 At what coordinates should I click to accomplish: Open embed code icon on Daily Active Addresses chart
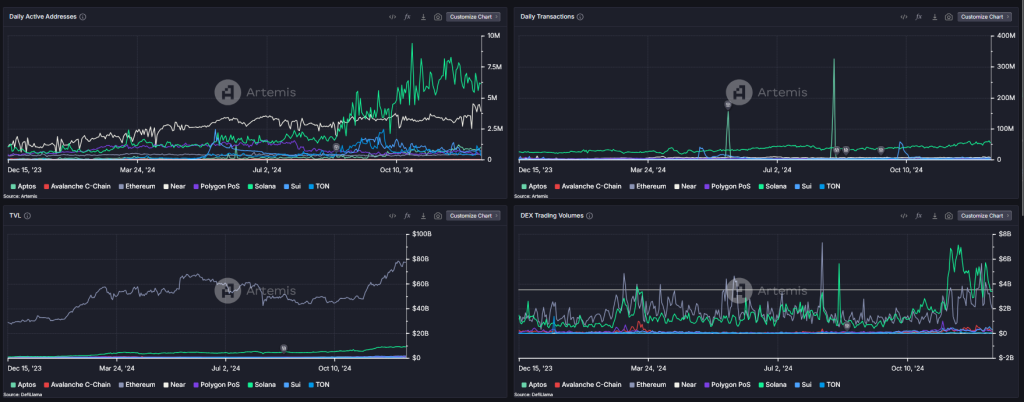392,17
